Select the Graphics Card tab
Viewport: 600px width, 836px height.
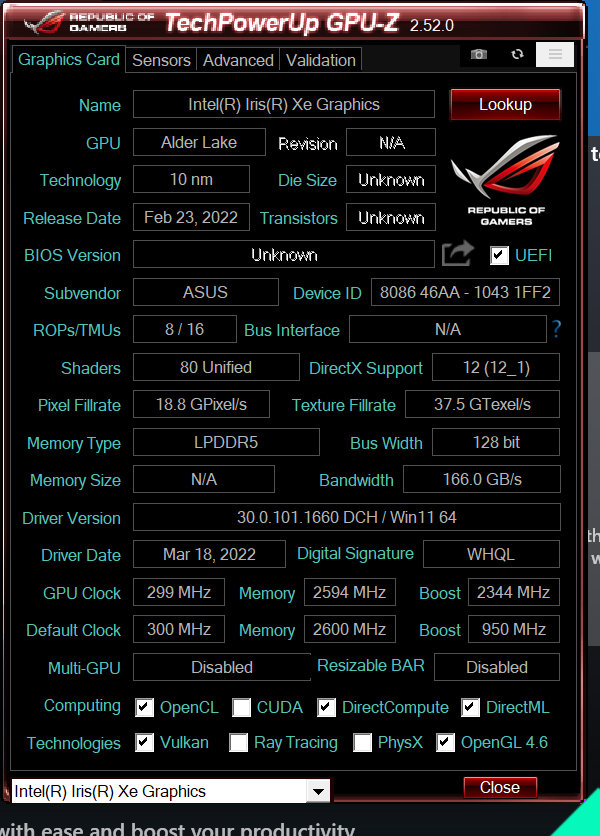pyautogui.click(x=68, y=59)
